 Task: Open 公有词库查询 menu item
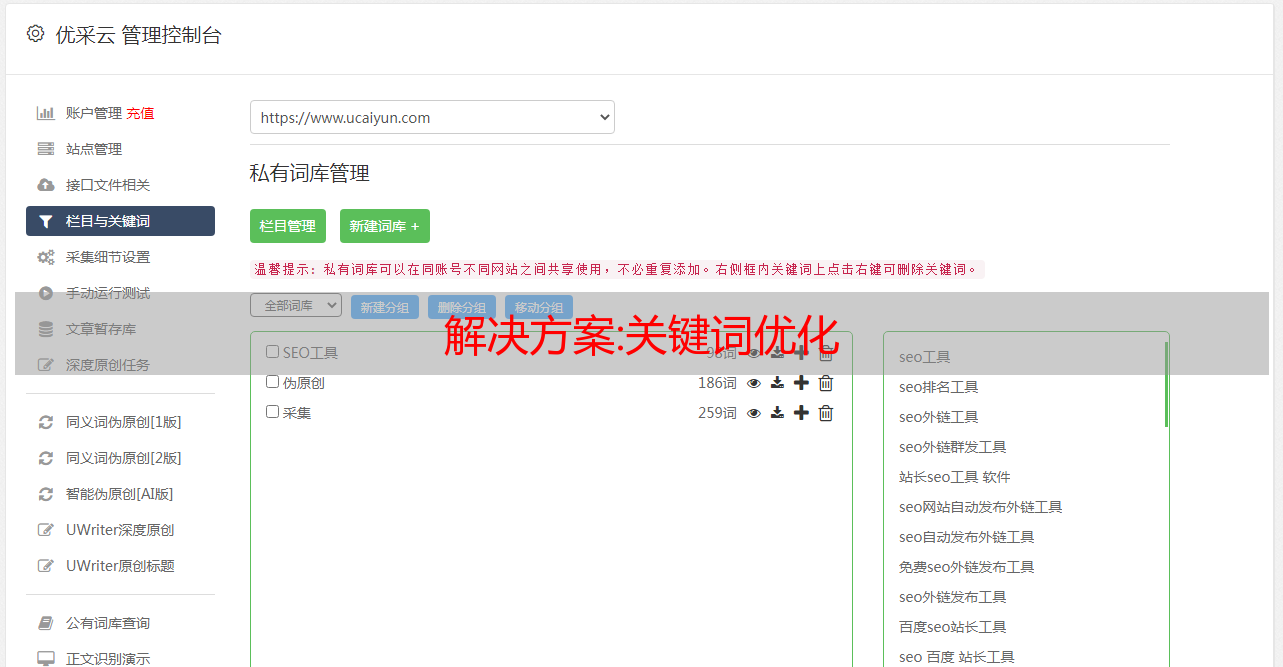[108, 623]
